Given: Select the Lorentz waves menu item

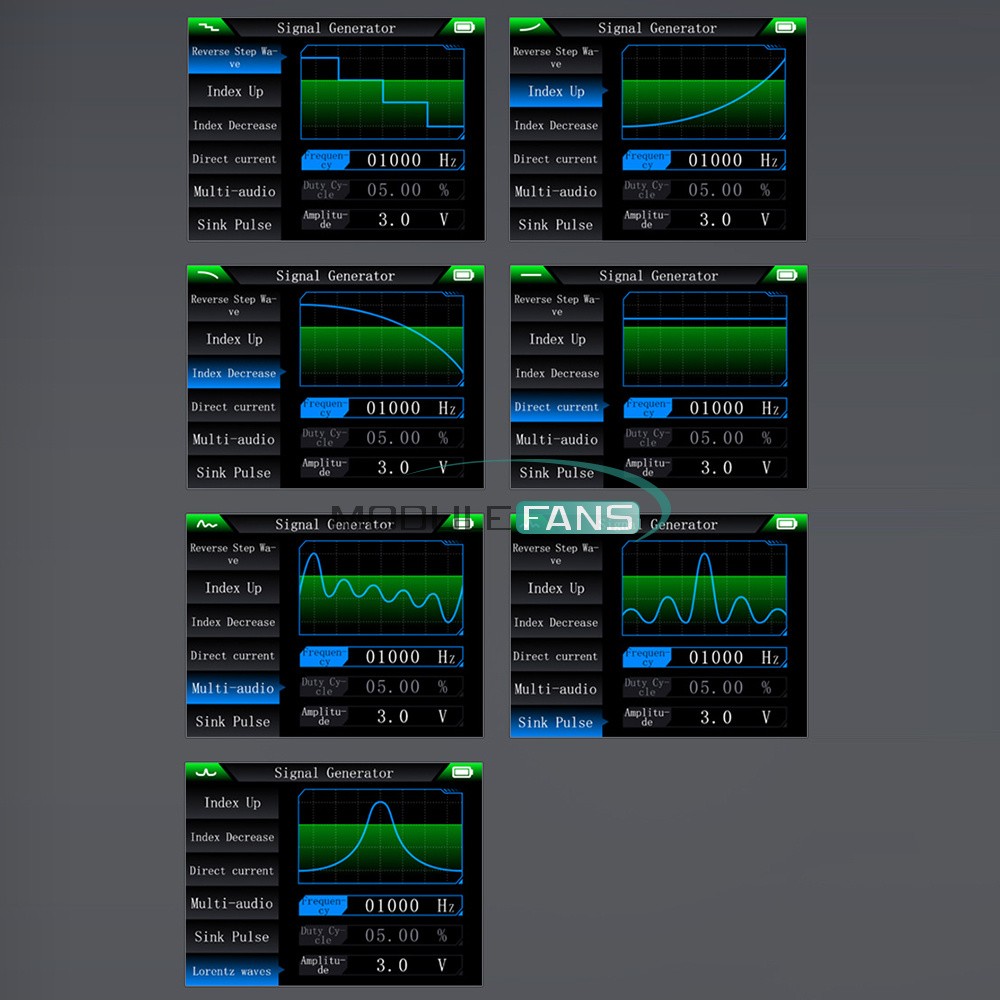Looking at the screenshot, I should coord(232,970).
